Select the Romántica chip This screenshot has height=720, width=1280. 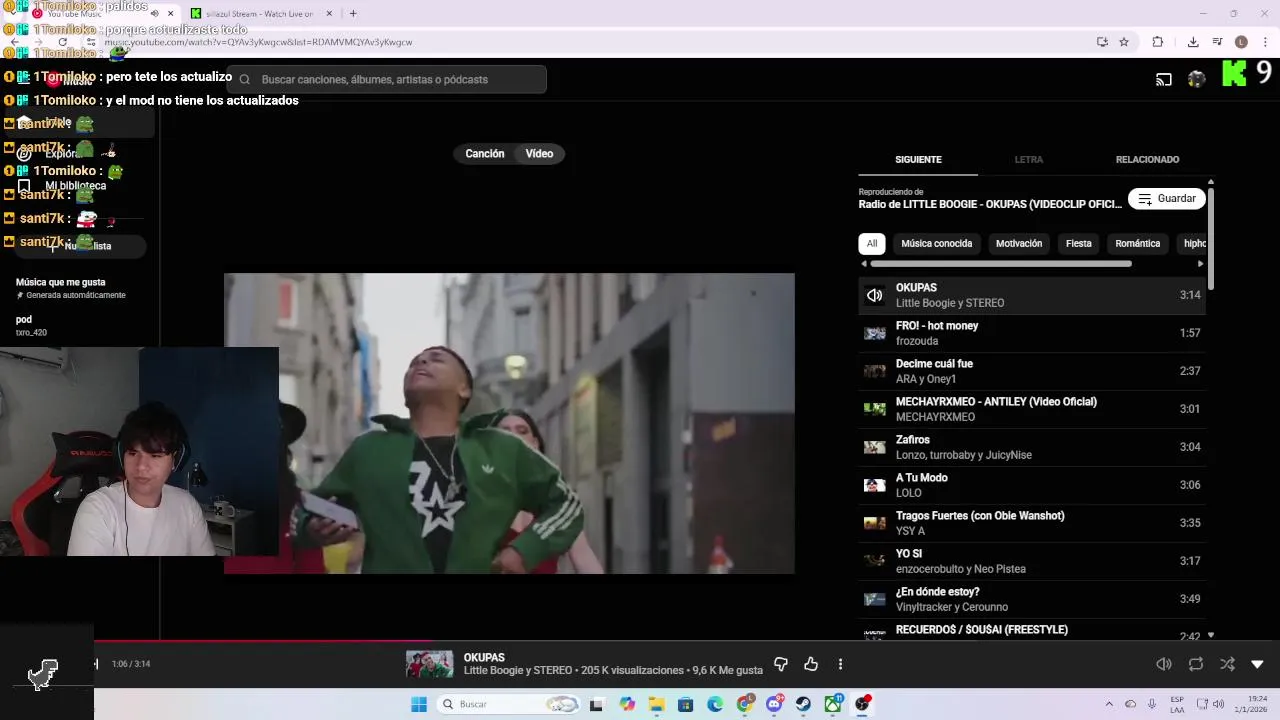pos(1138,244)
